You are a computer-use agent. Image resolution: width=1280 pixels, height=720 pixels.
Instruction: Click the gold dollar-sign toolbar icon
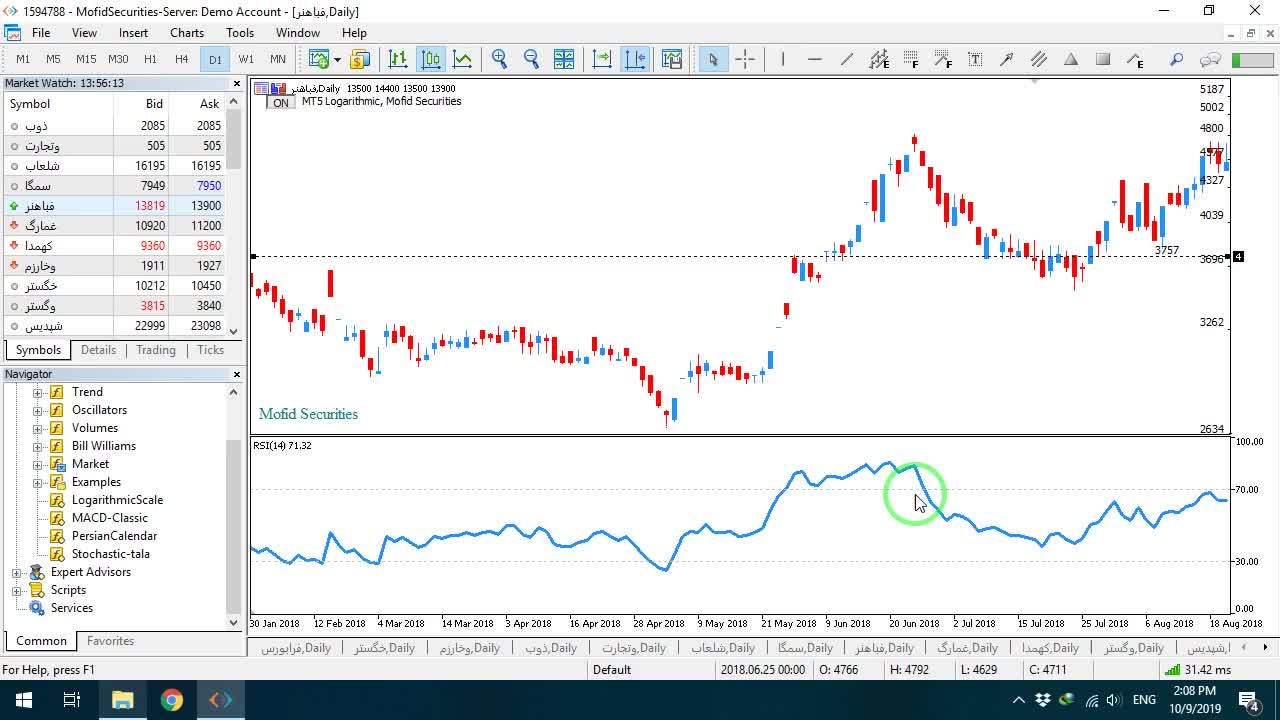[x=360, y=60]
